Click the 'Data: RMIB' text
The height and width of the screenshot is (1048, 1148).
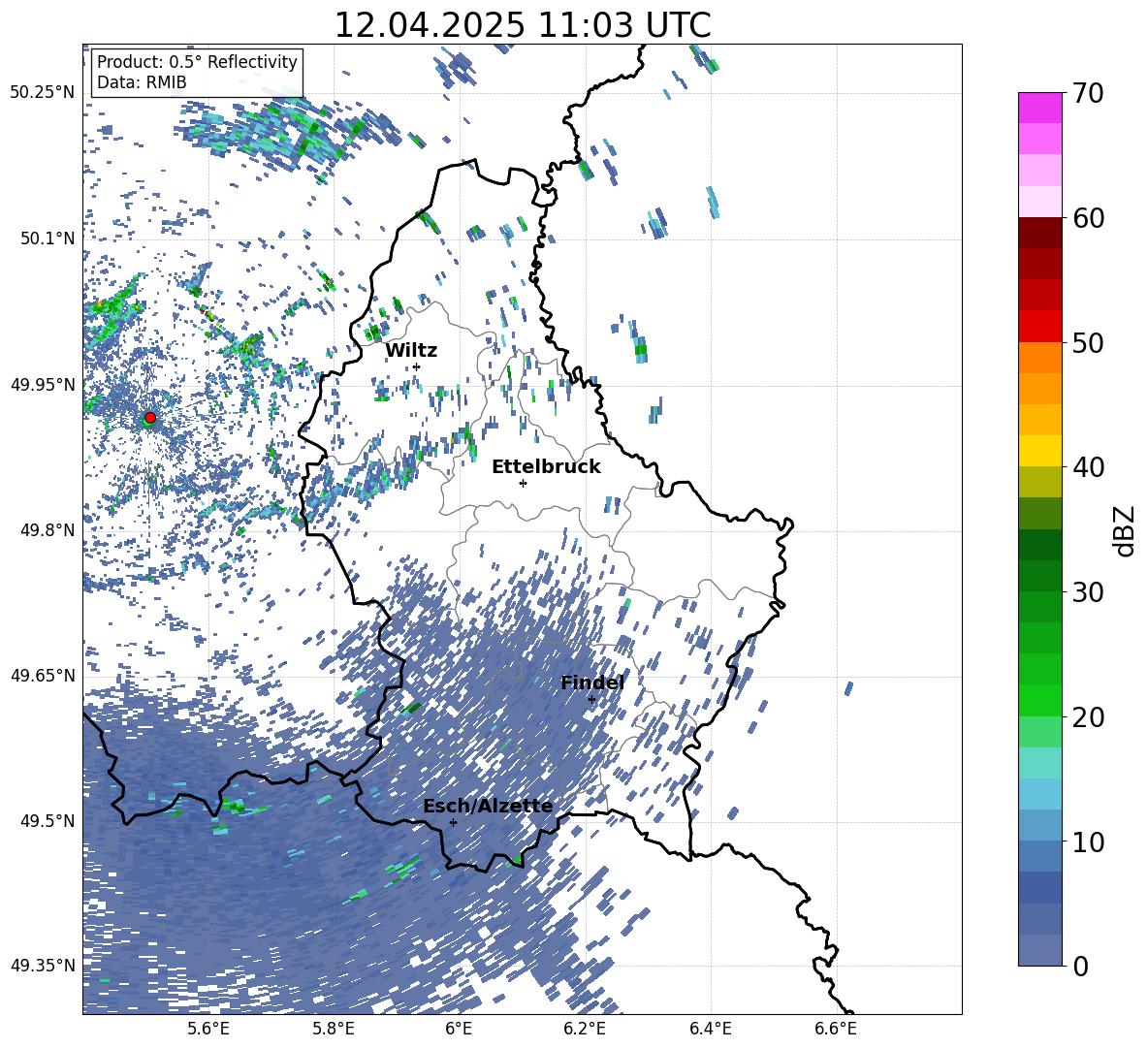point(142,82)
